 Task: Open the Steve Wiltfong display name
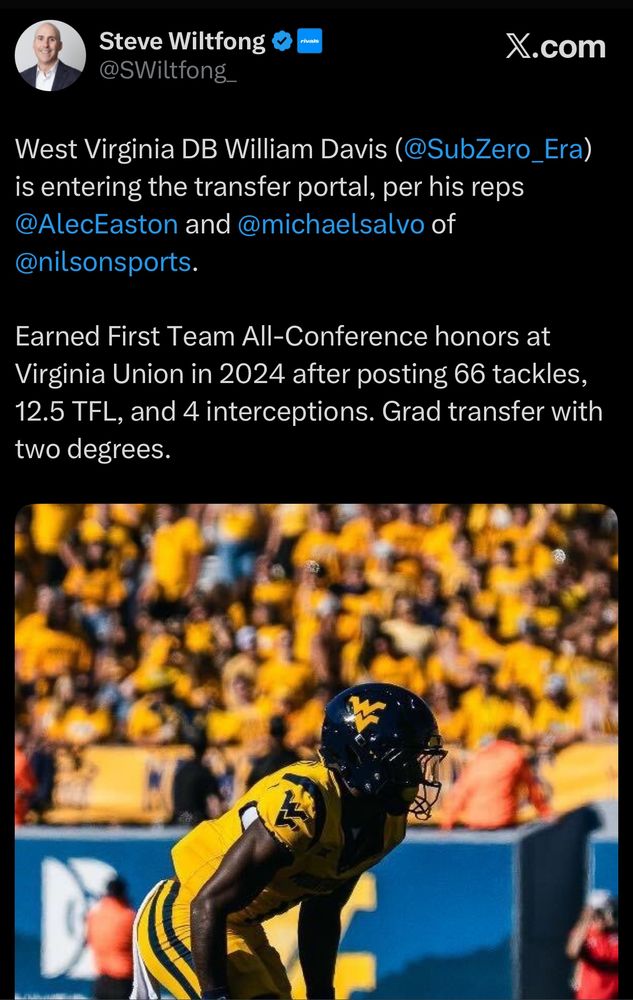[x=182, y=41]
